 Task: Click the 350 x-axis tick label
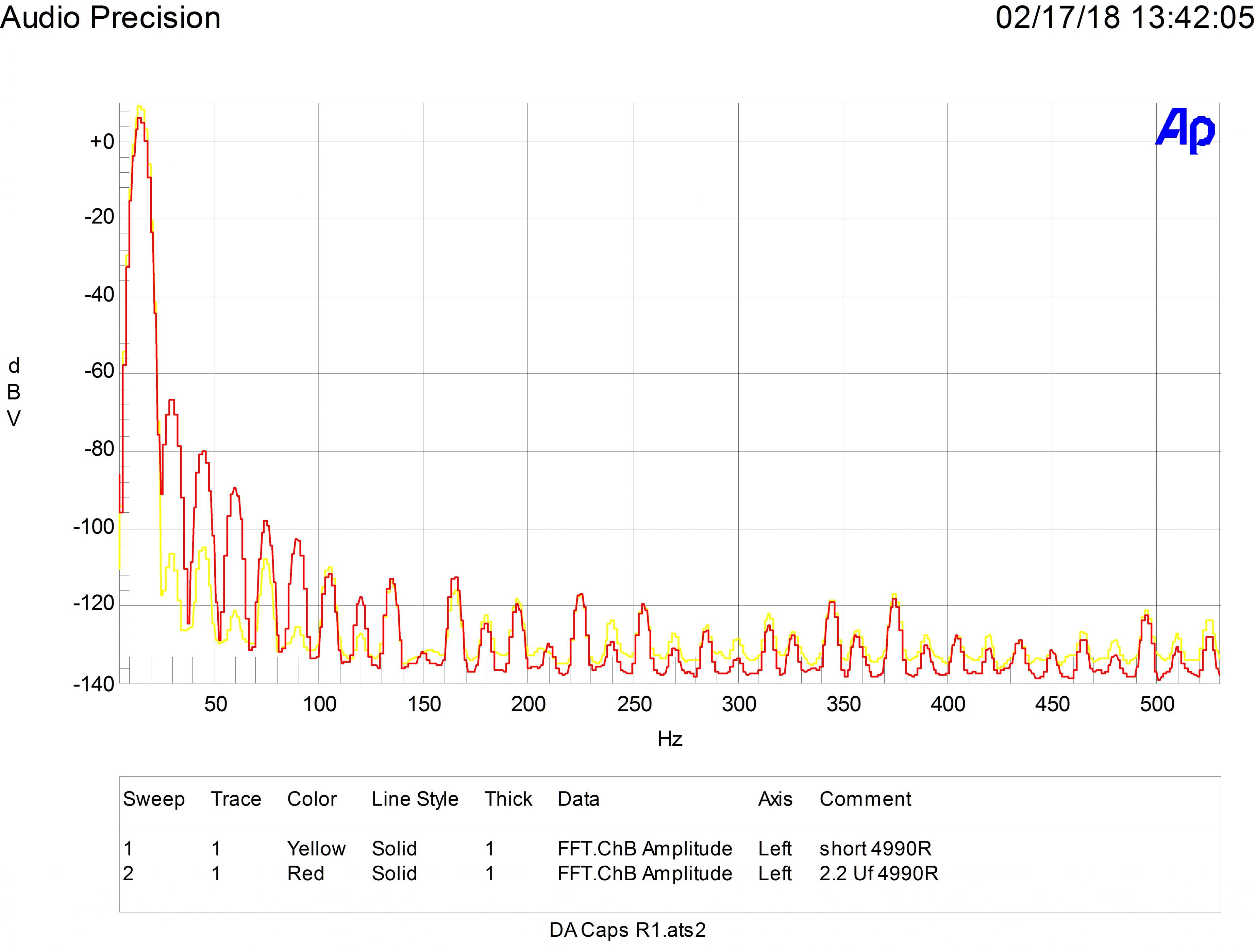843,704
